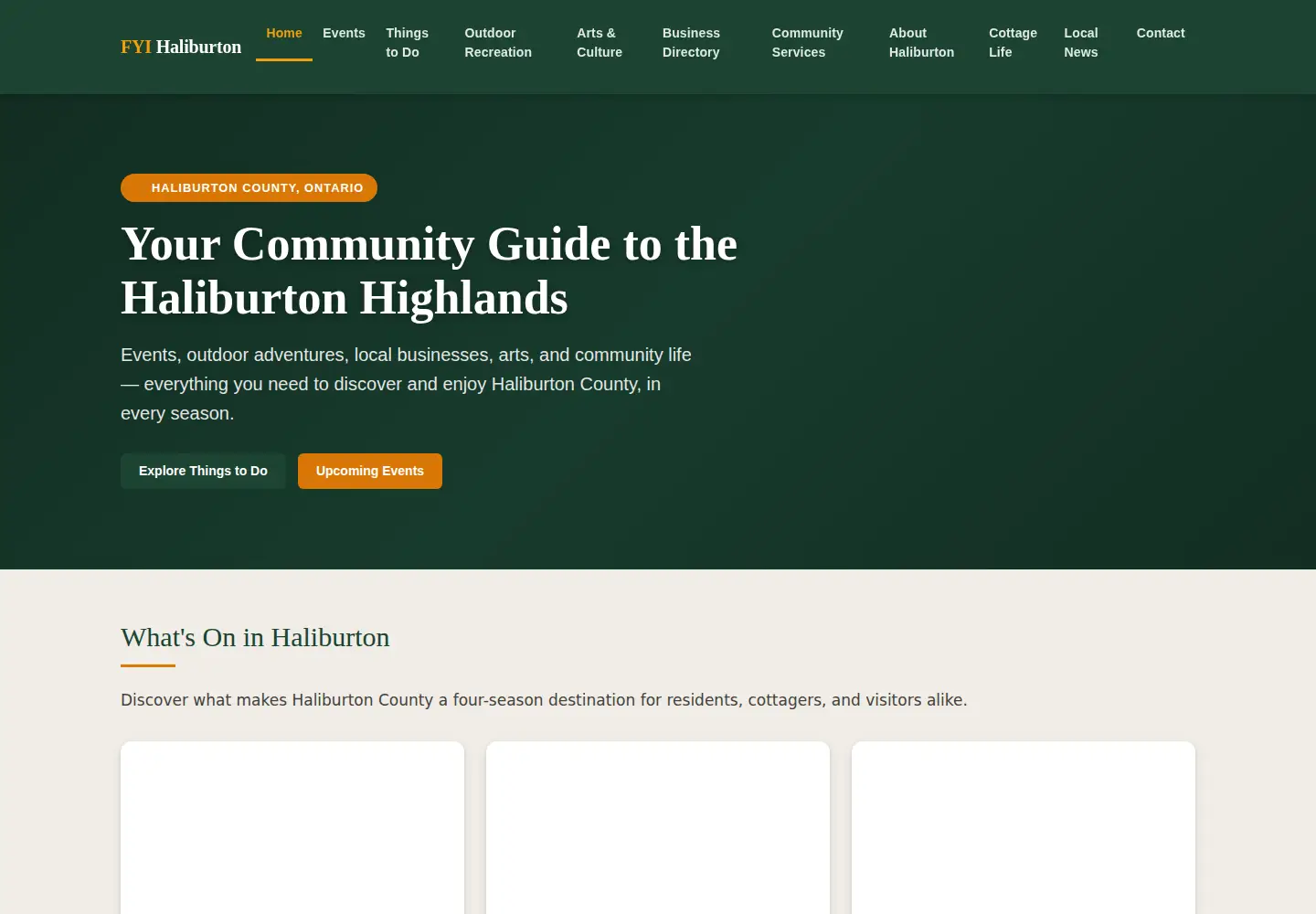This screenshot has width=1316, height=914.
Task: Open Arts & Culture page
Action: [x=600, y=42]
